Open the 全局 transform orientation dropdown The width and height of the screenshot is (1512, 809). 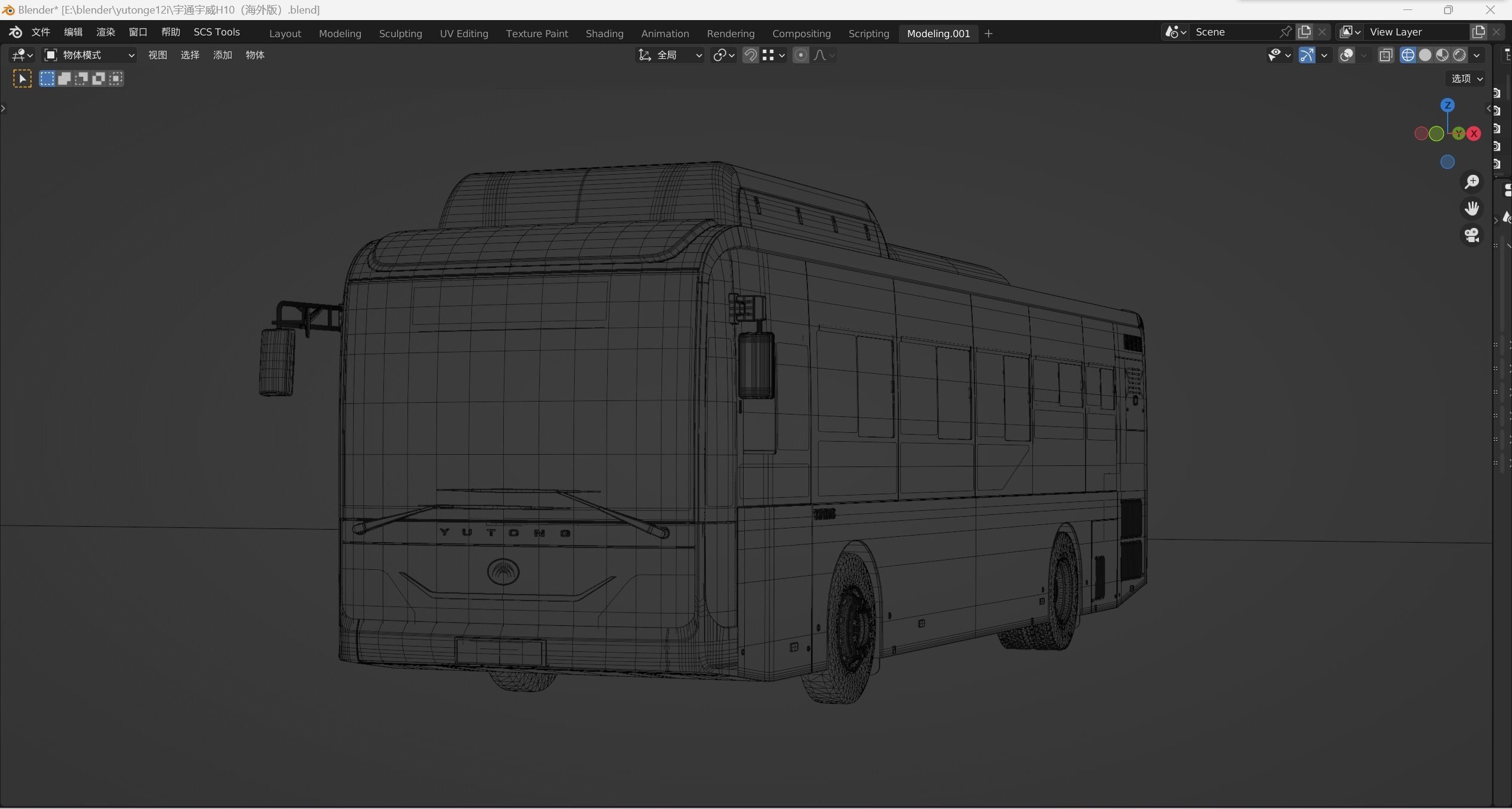(x=670, y=55)
